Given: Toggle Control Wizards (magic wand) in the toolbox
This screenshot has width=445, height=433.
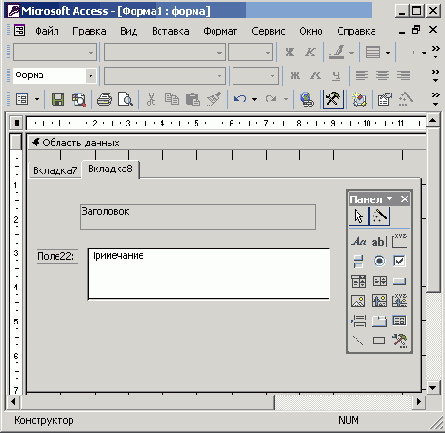Looking at the screenshot, I should click(x=380, y=216).
